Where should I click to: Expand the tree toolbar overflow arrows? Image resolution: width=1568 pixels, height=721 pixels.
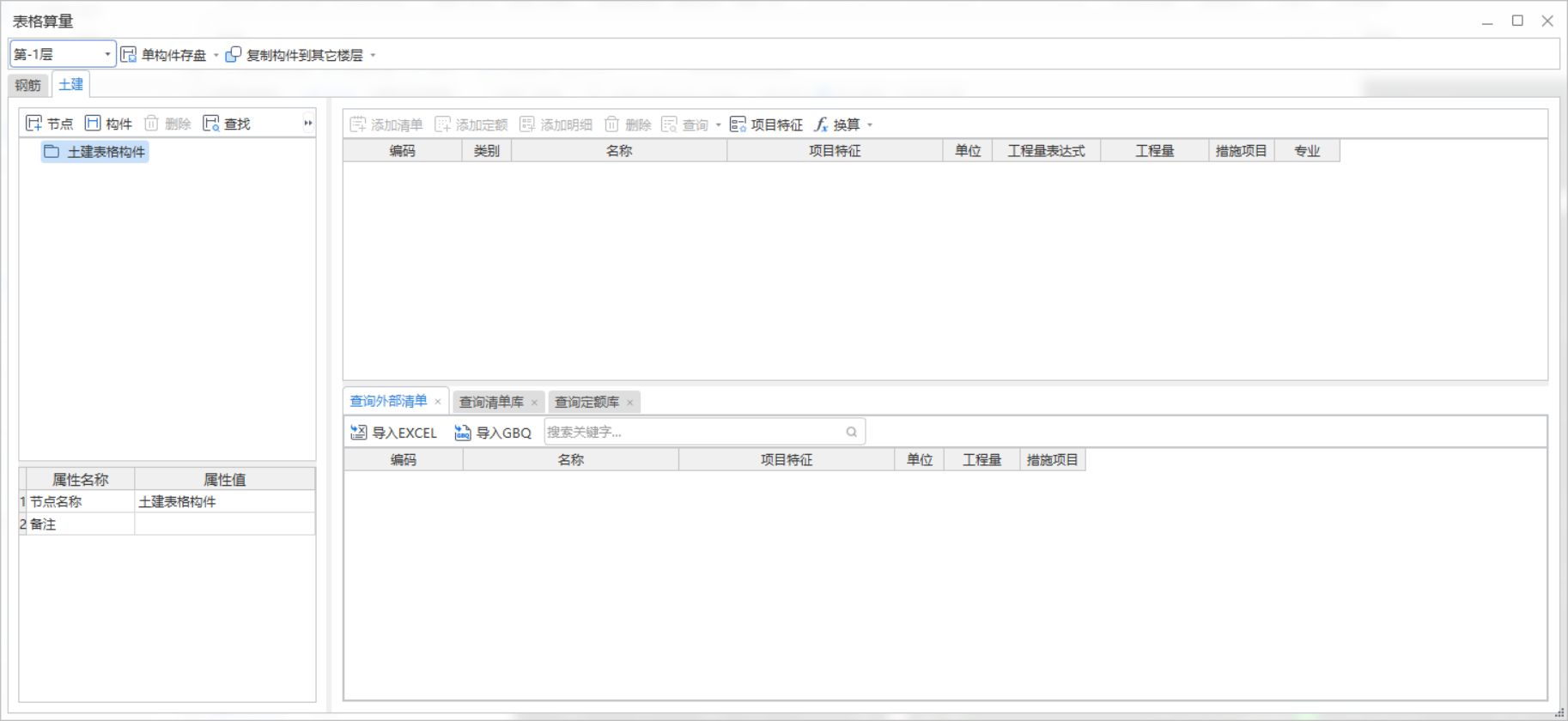(308, 124)
